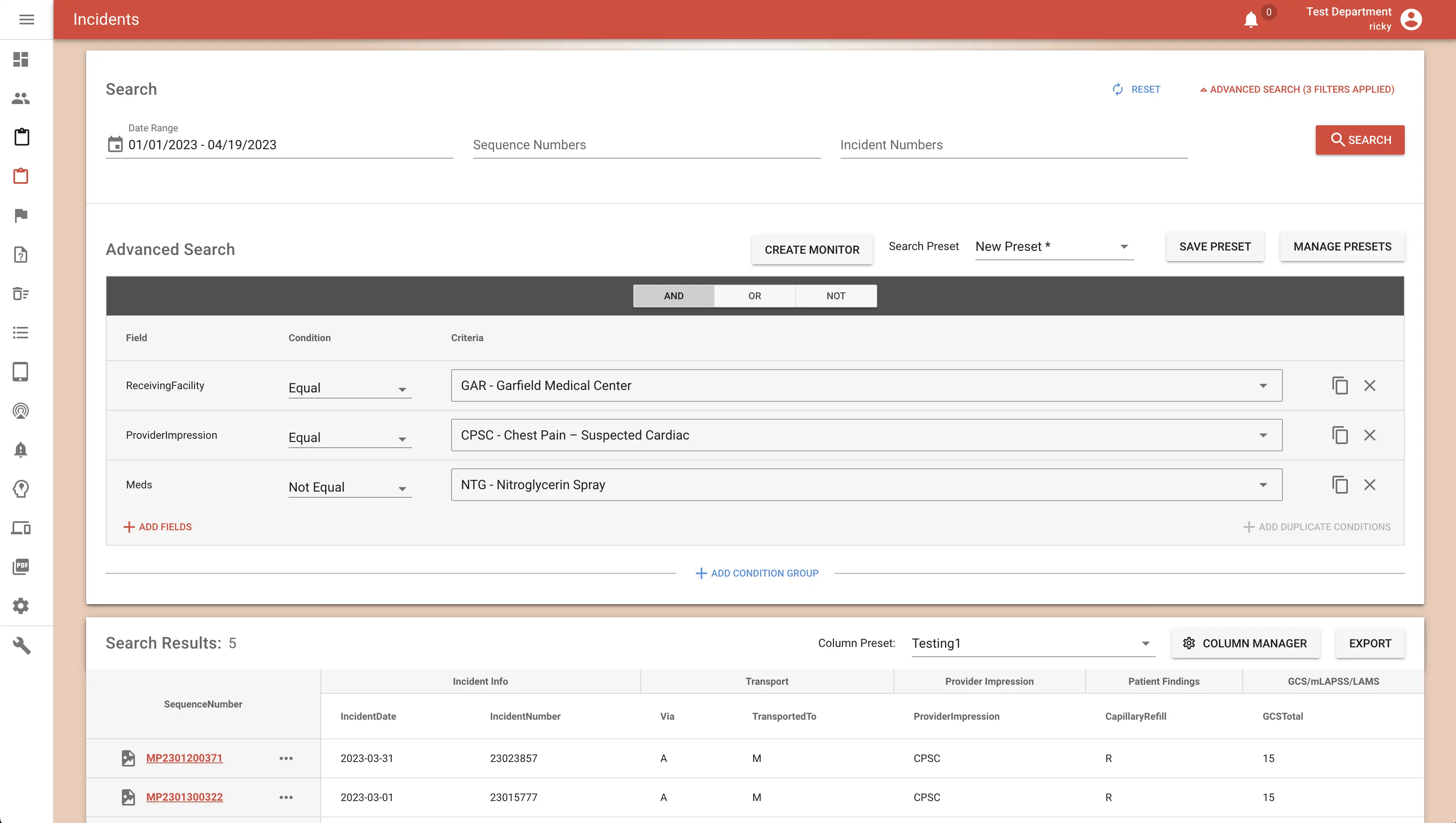Screen dimensions: 1456x823
Task: Click the GCSTotal column header
Action: click(1282, 716)
